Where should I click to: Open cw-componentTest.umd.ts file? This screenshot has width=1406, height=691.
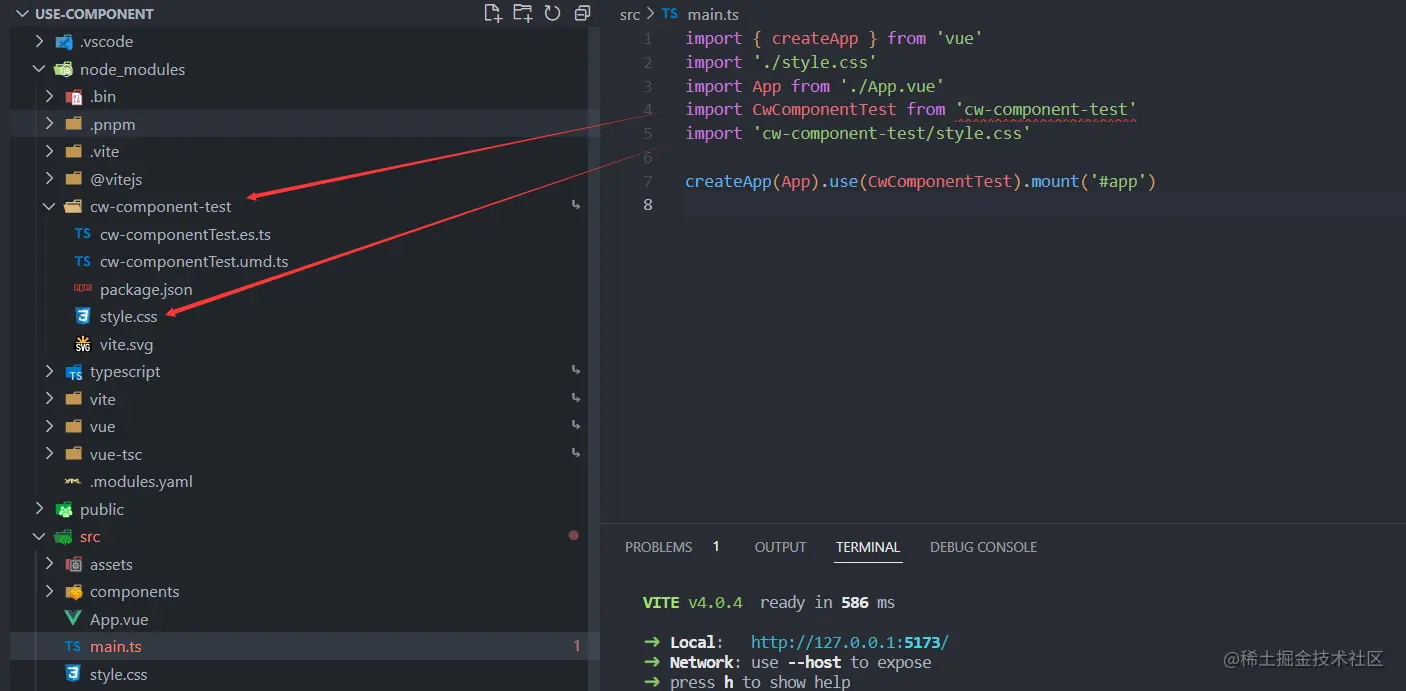[194, 262]
